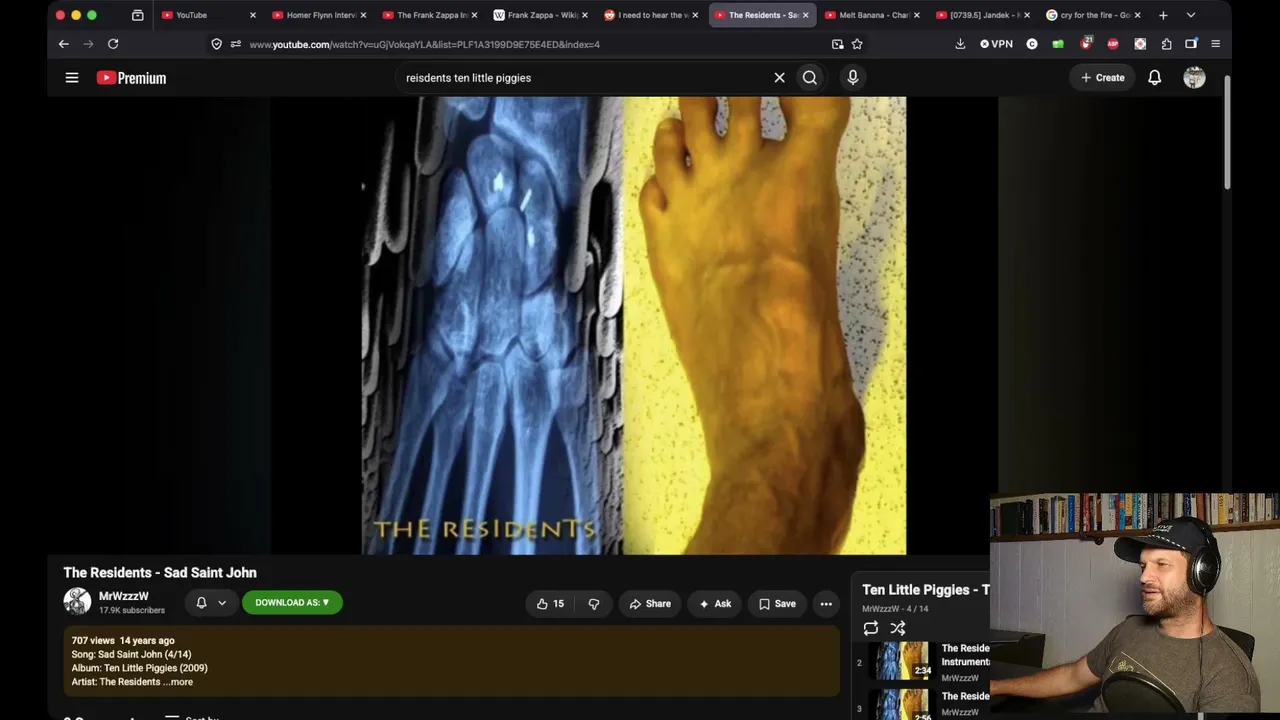The height and width of the screenshot is (720, 1280).
Task: Open the DOWNLOAD AS dropdown
Action: [292, 603]
